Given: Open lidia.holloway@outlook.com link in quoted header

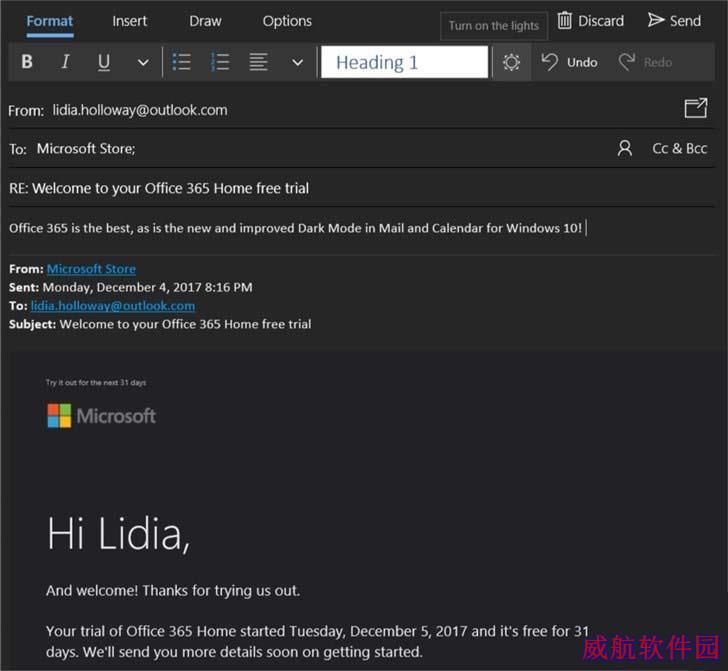Looking at the screenshot, I should [x=113, y=306].
